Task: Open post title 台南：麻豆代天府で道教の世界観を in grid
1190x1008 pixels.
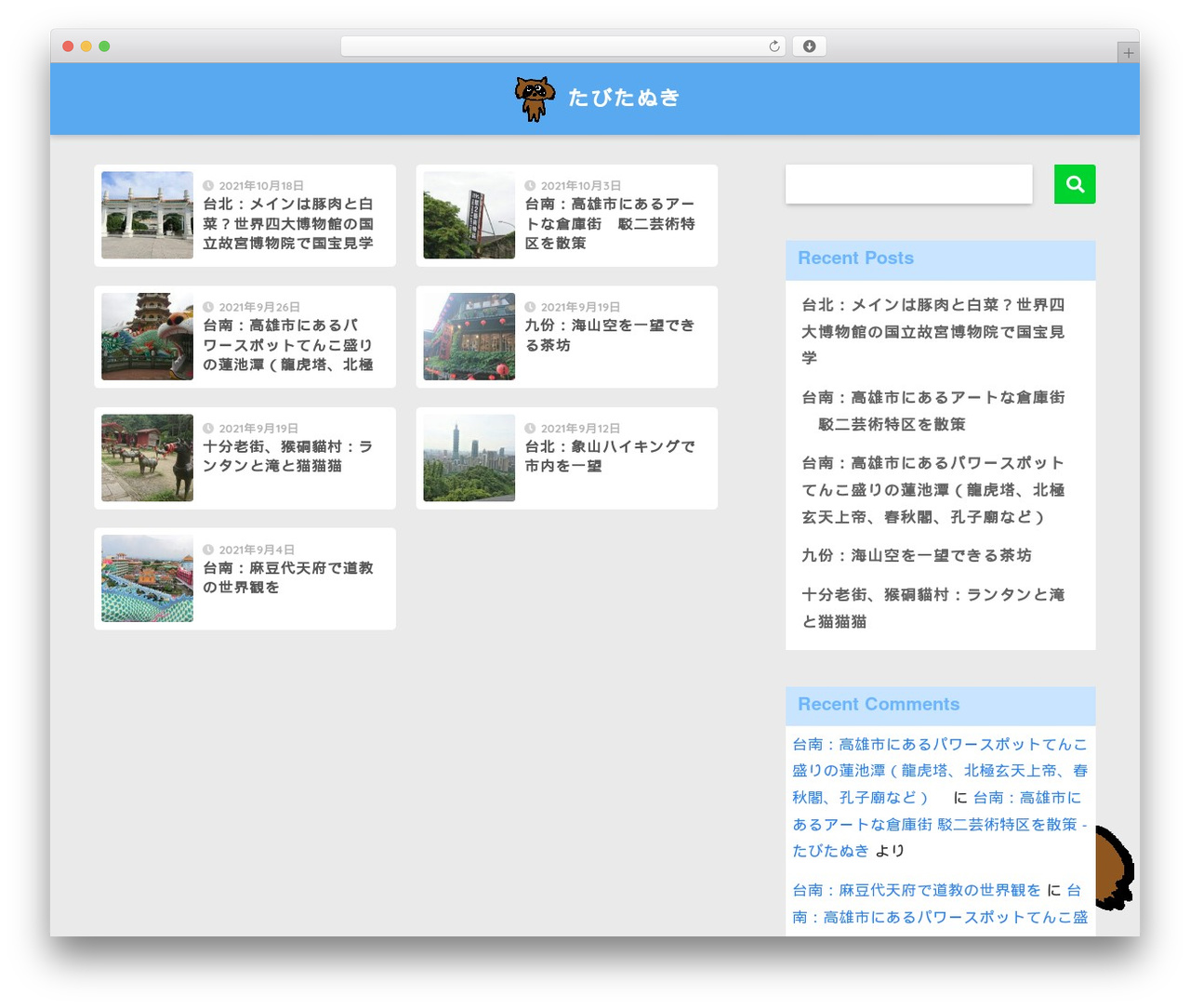Action: pyautogui.click(x=288, y=577)
